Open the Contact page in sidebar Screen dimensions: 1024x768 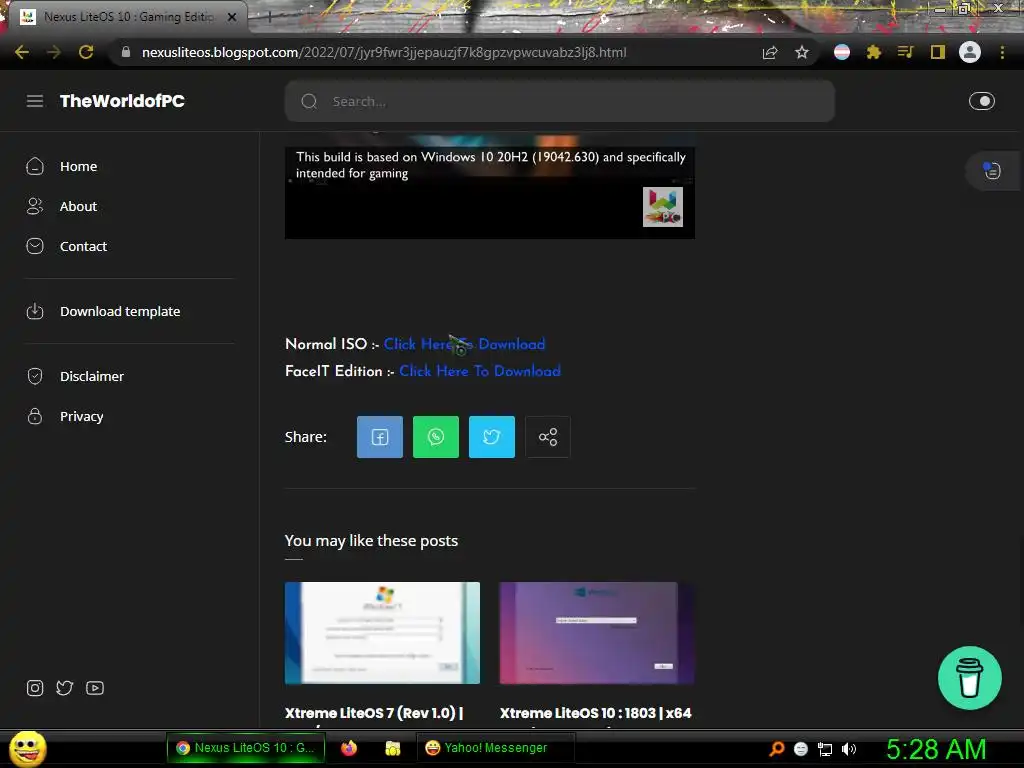pos(83,246)
